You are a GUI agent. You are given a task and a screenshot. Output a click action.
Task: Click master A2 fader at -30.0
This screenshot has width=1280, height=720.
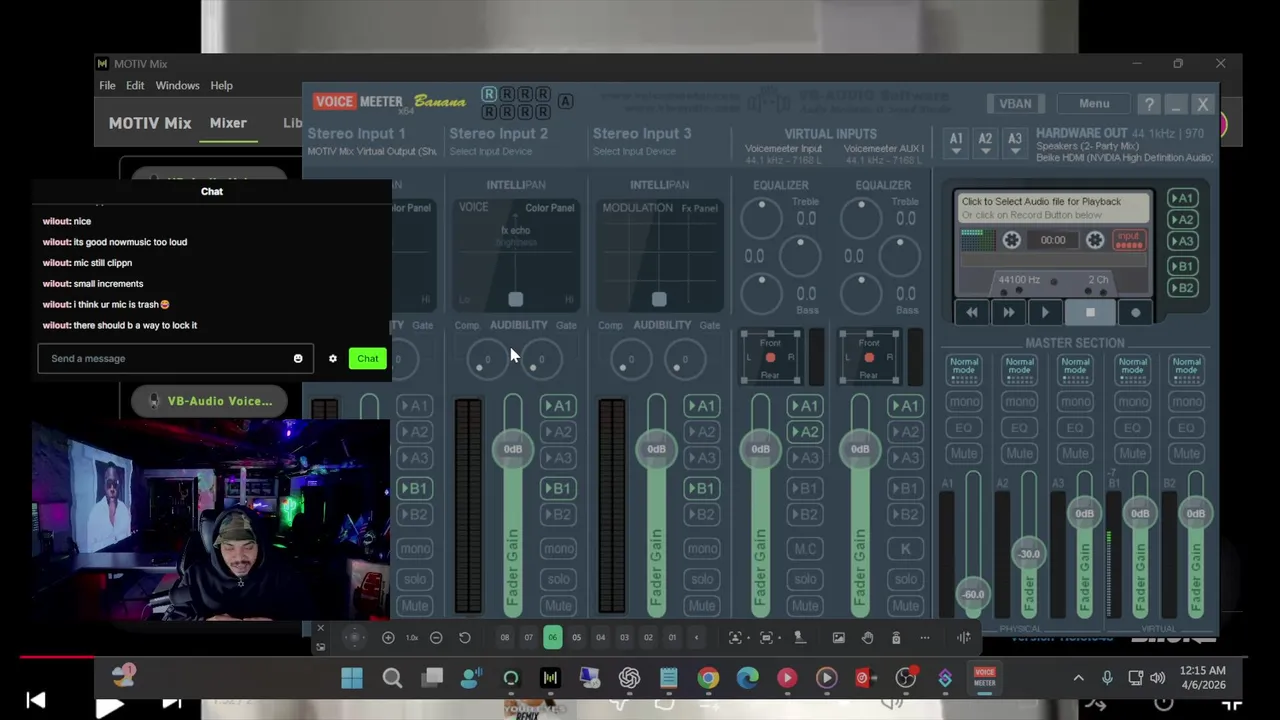pos(1029,554)
